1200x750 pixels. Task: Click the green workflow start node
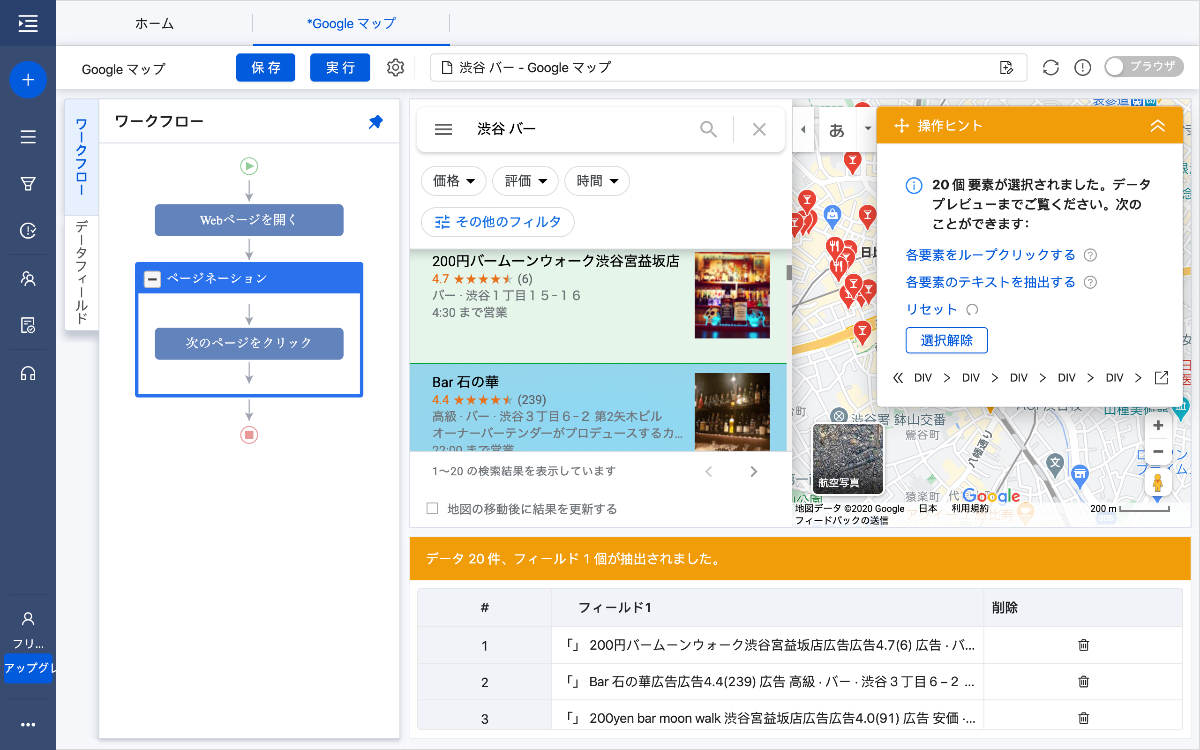(249, 166)
